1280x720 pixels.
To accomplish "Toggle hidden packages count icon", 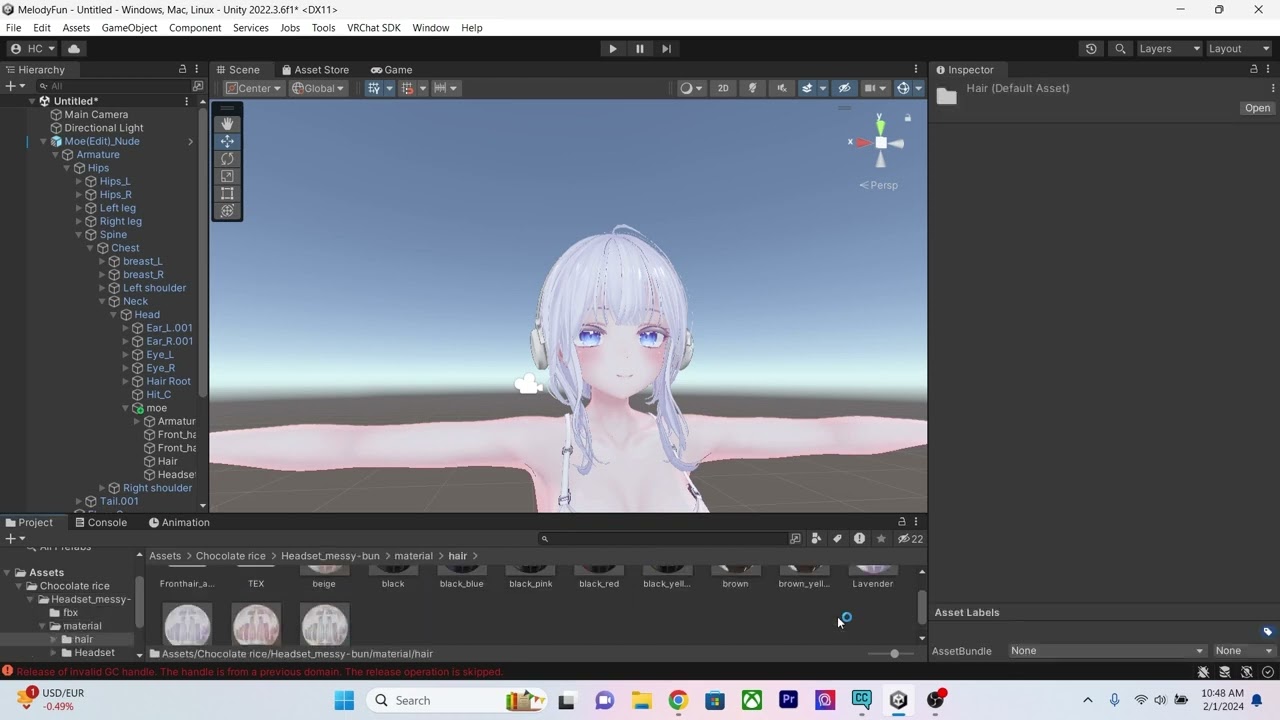I will tap(910, 538).
